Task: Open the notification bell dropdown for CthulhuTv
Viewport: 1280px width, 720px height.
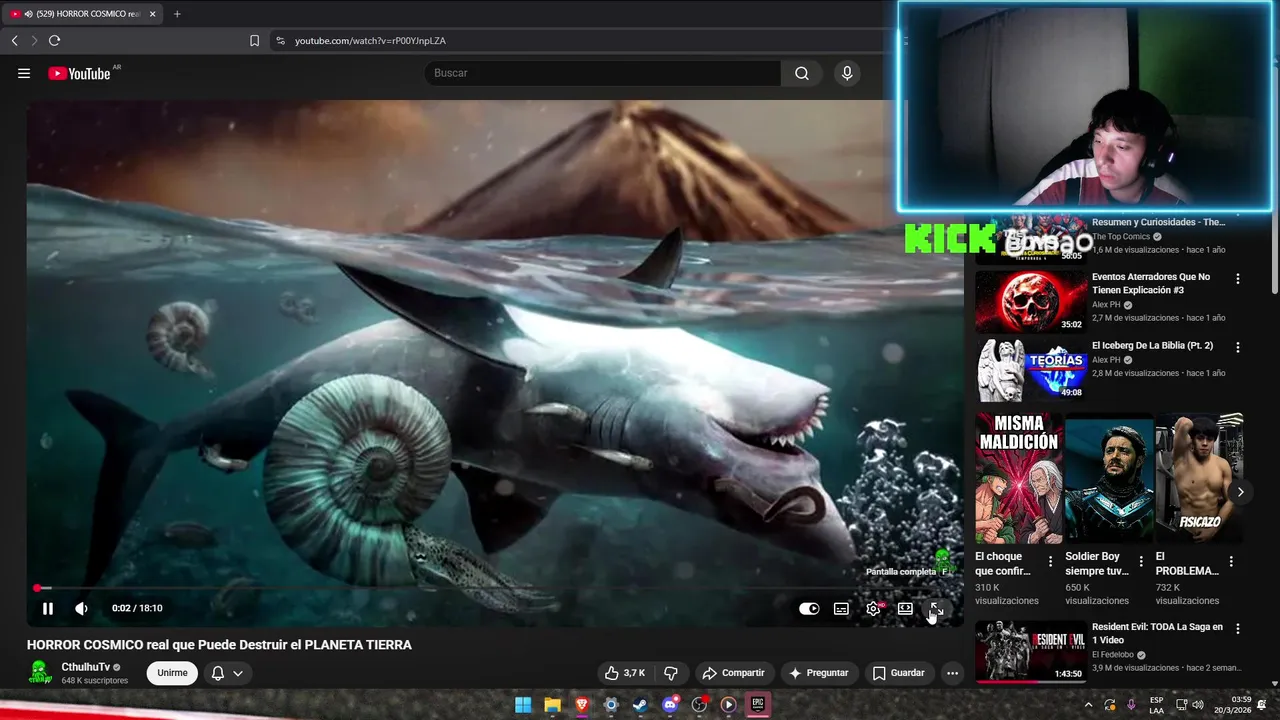Action: pos(227,673)
